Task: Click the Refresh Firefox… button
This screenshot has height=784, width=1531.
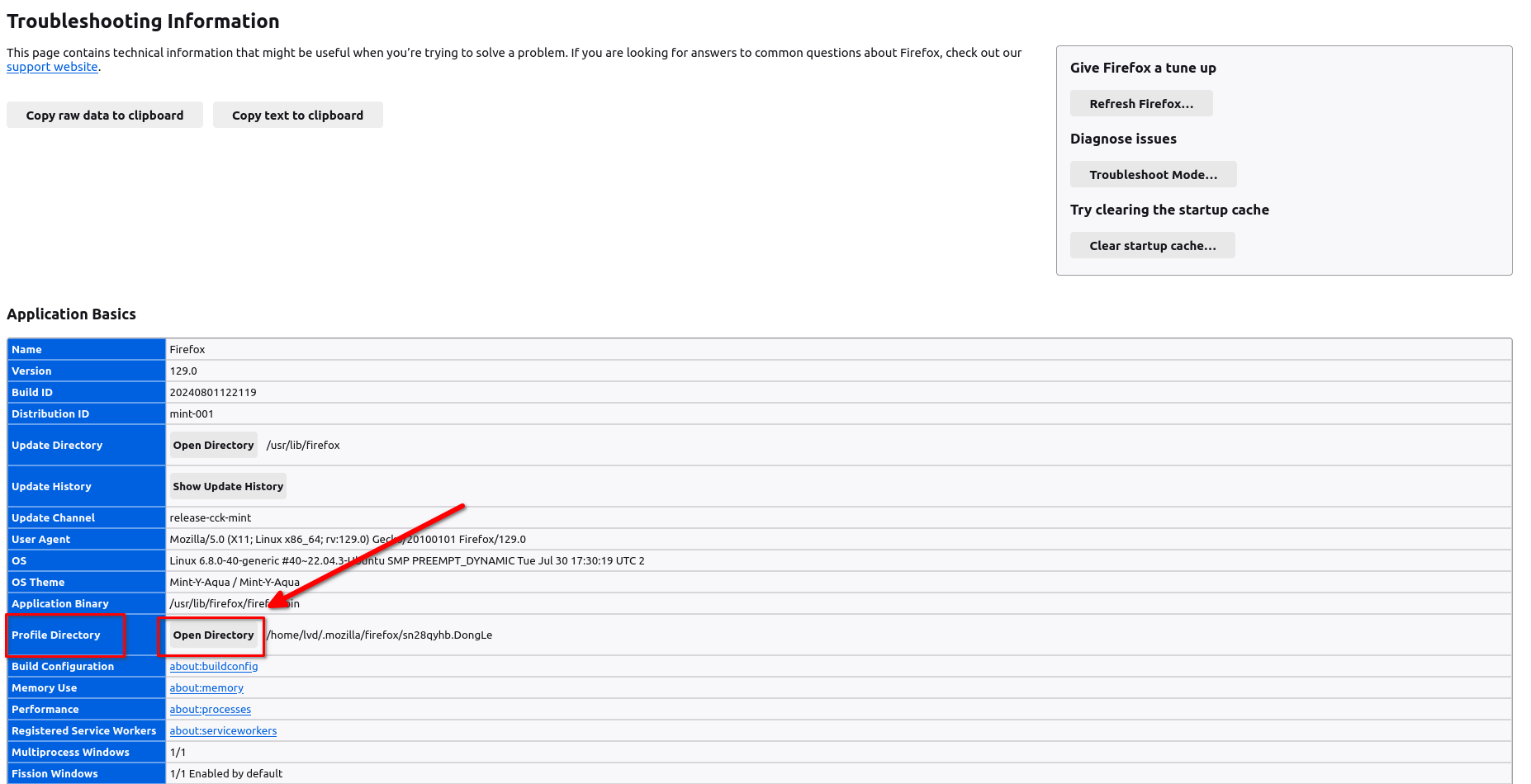Action: [x=1141, y=103]
